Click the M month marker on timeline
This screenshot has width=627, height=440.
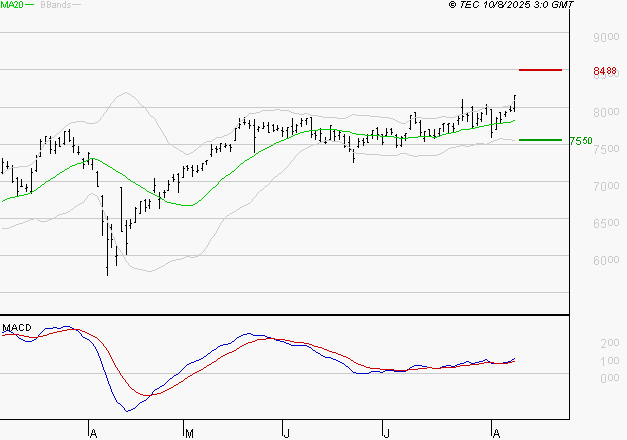[190, 434]
